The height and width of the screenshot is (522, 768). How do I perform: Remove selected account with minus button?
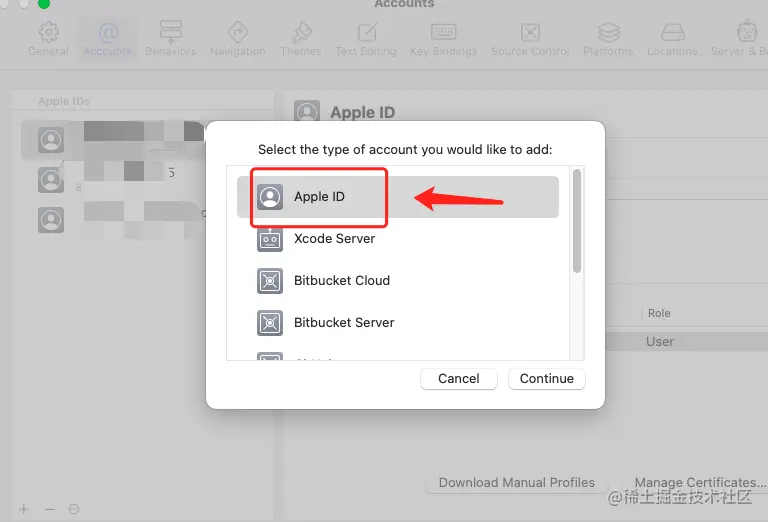tap(49, 509)
